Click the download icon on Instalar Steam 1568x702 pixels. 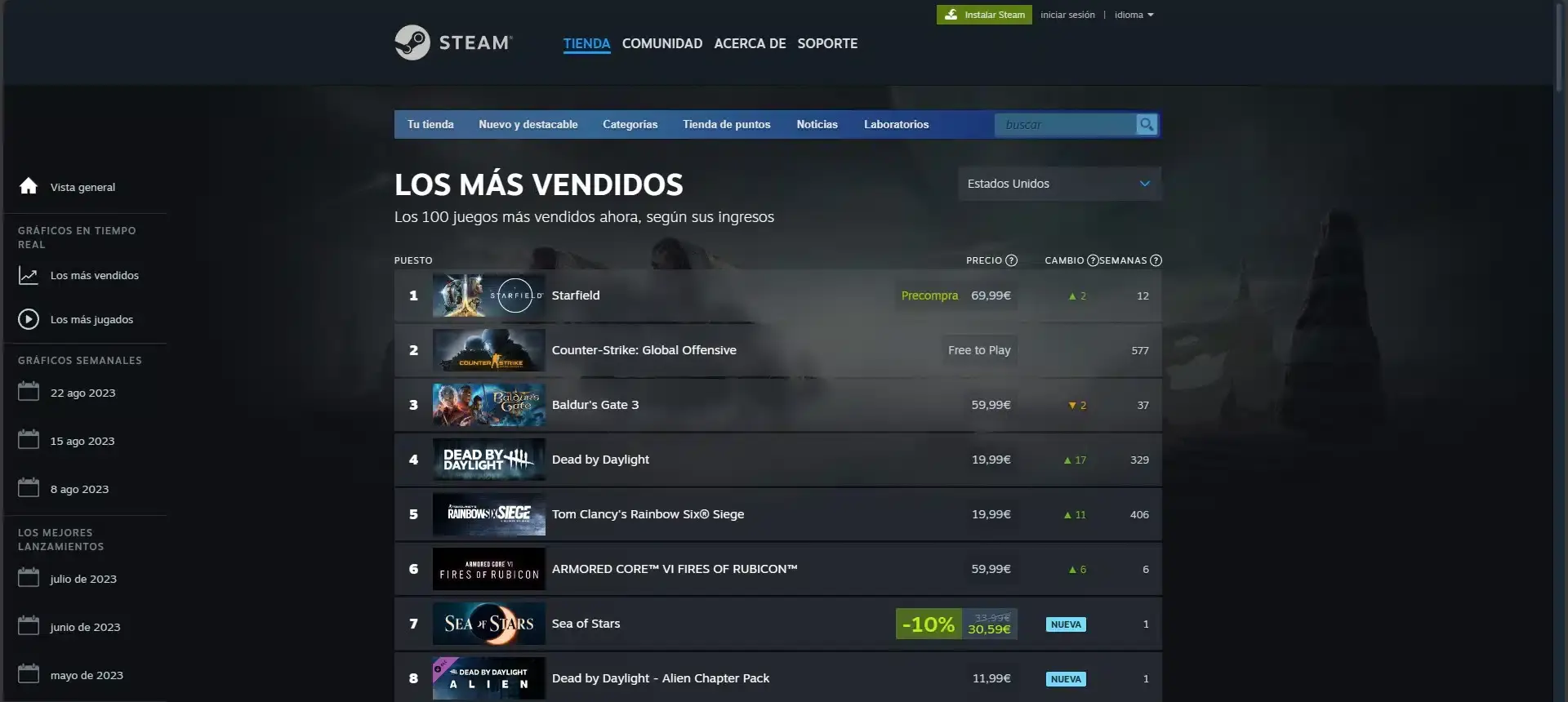(x=951, y=15)
